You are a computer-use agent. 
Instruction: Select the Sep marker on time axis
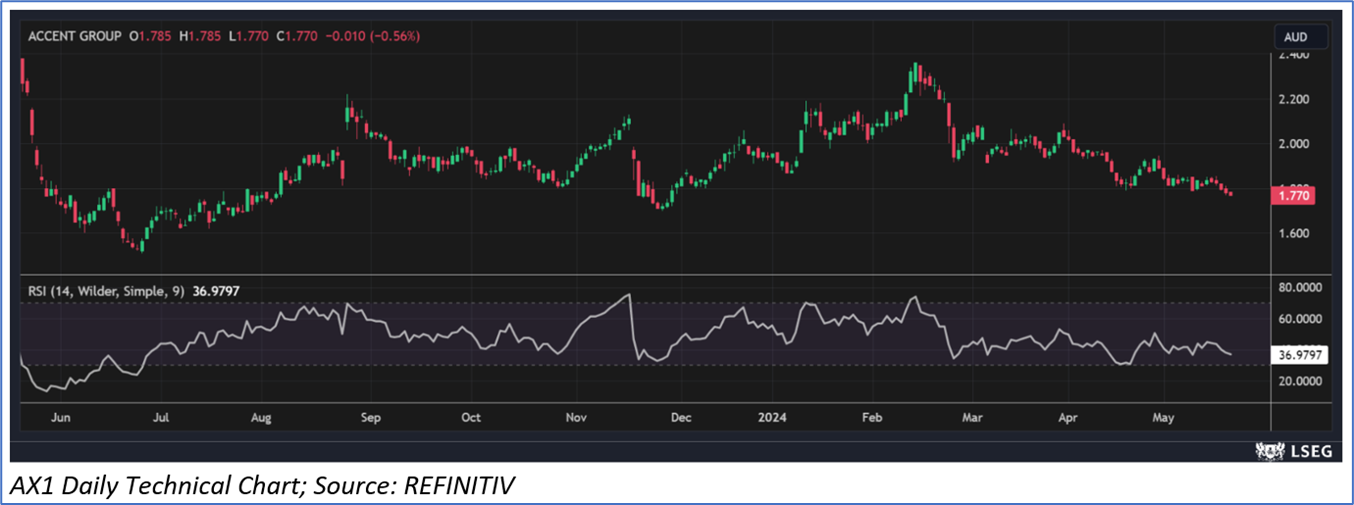click(368, 417)
